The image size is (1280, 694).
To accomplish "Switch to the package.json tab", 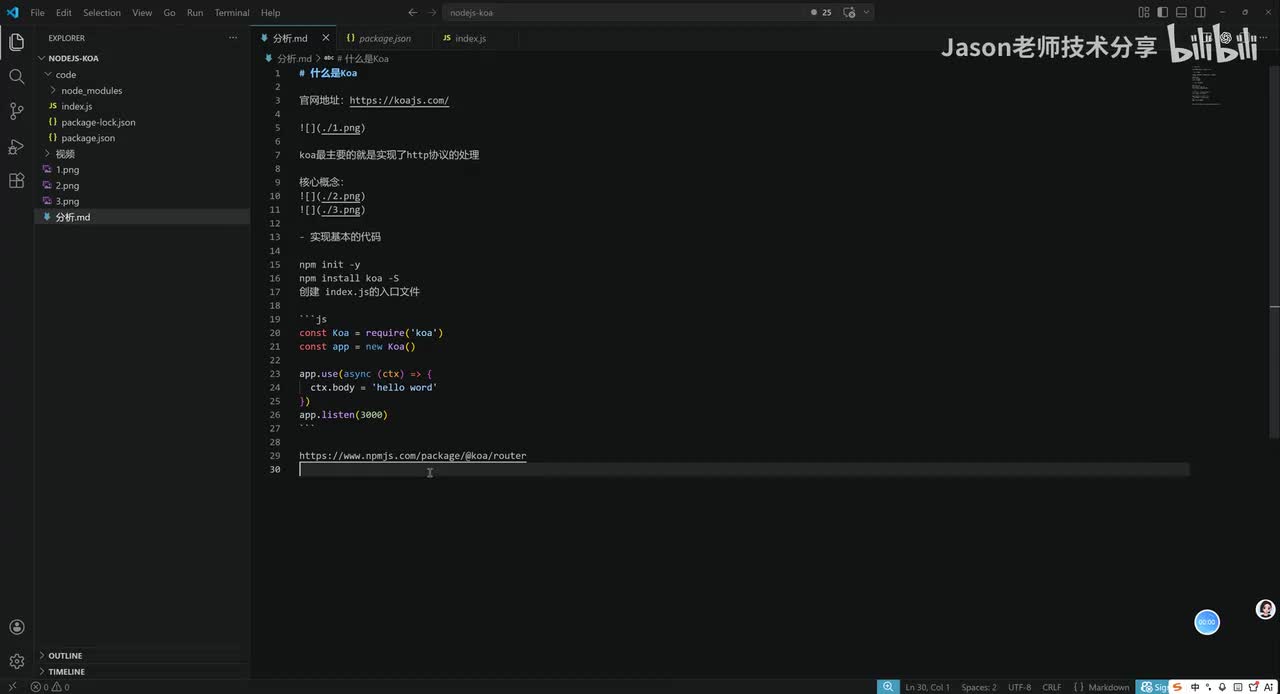I will [385, 38].
